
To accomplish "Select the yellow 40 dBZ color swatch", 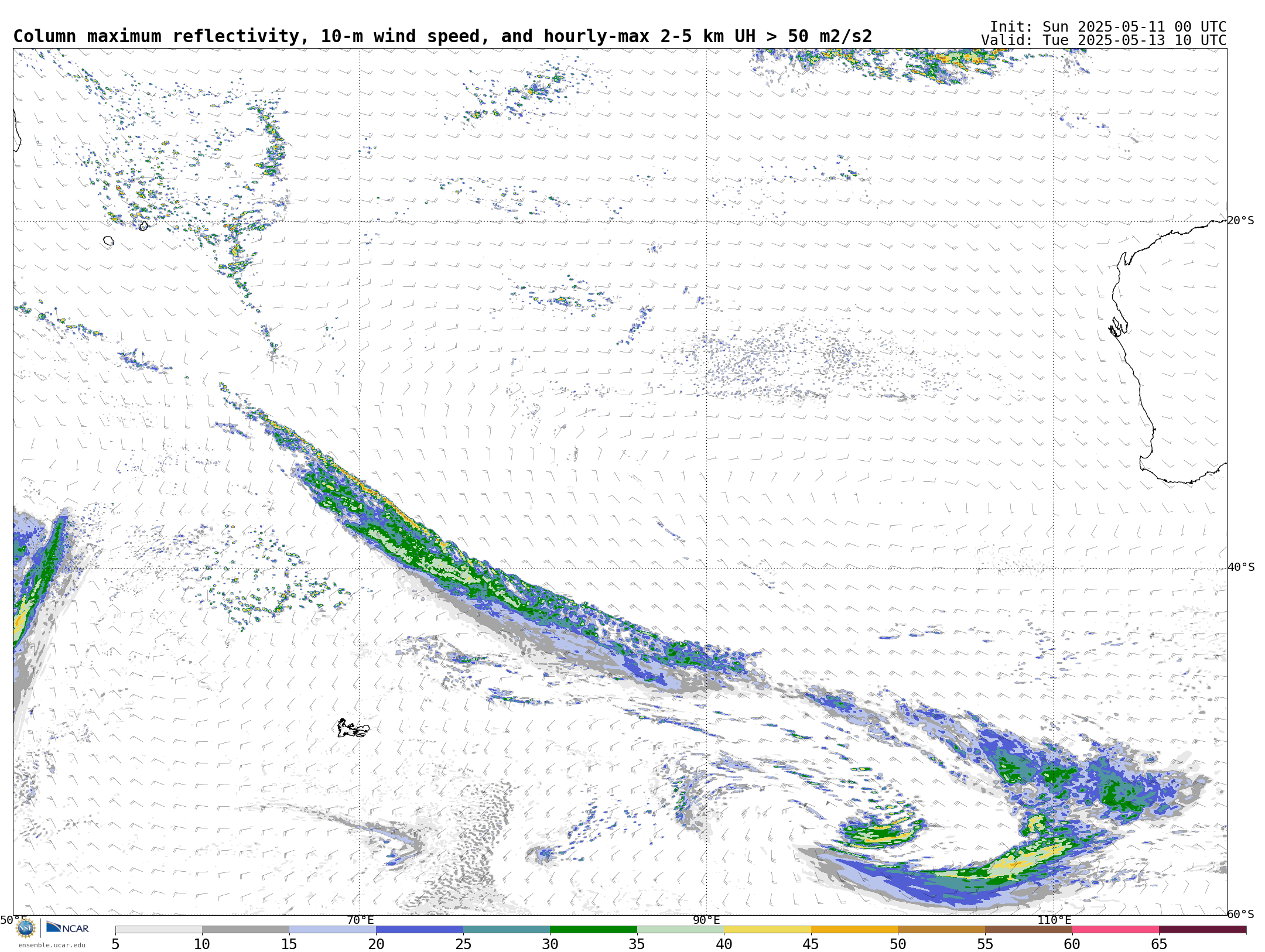I will (767, 929).
